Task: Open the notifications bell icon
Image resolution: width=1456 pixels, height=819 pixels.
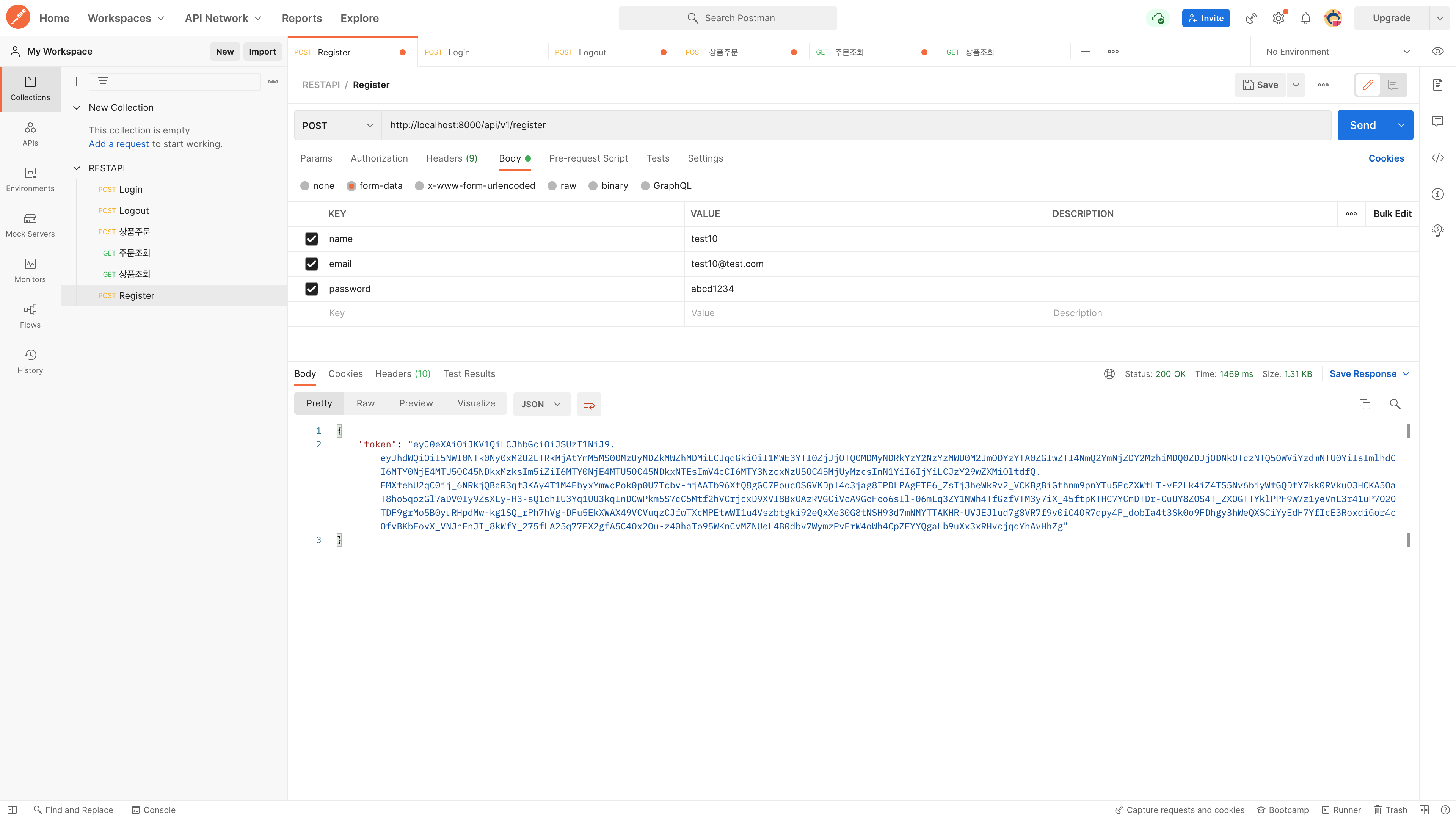Action: (x=1305, y=18)
